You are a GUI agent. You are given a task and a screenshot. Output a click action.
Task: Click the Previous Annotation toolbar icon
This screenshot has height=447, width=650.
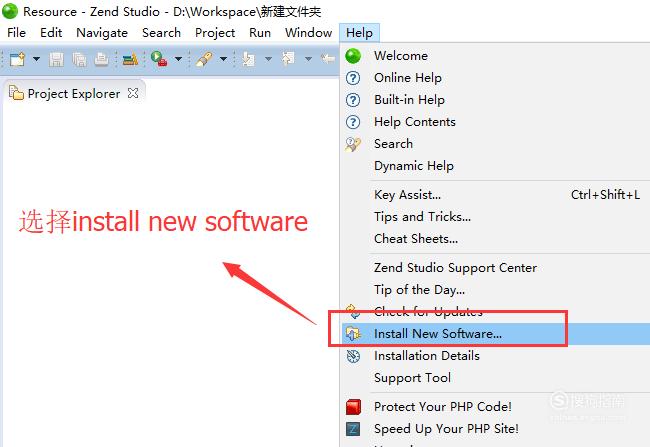[x=289, y=58]
